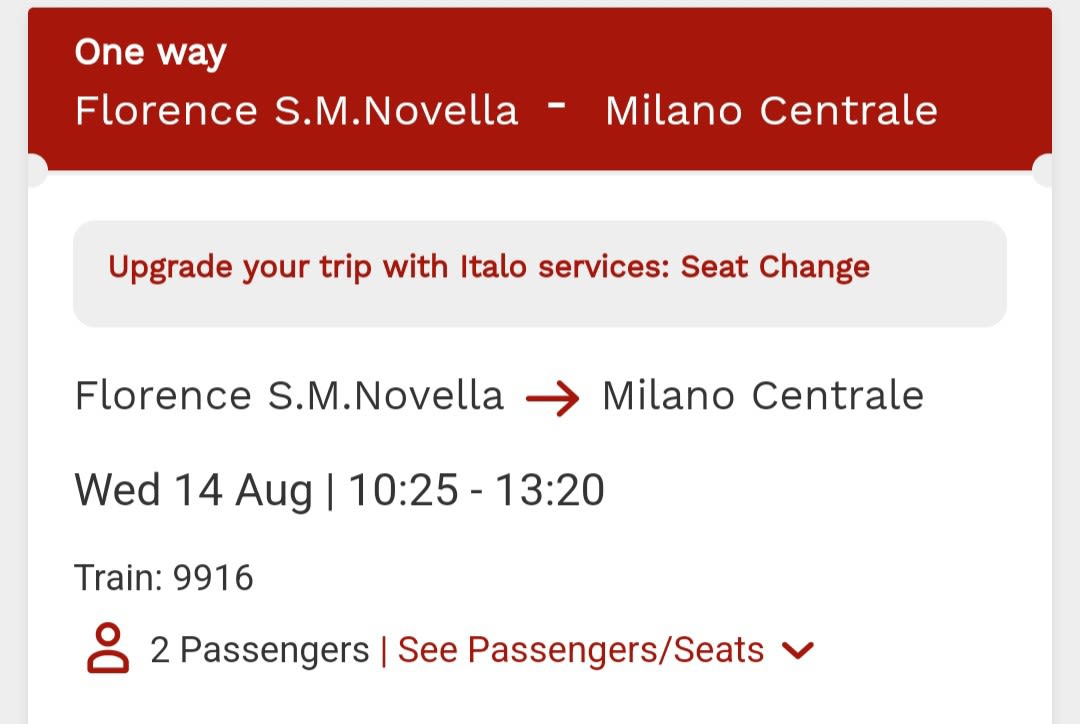Select the arrival station Milano Centrale below banner

[x=763, y=396]
